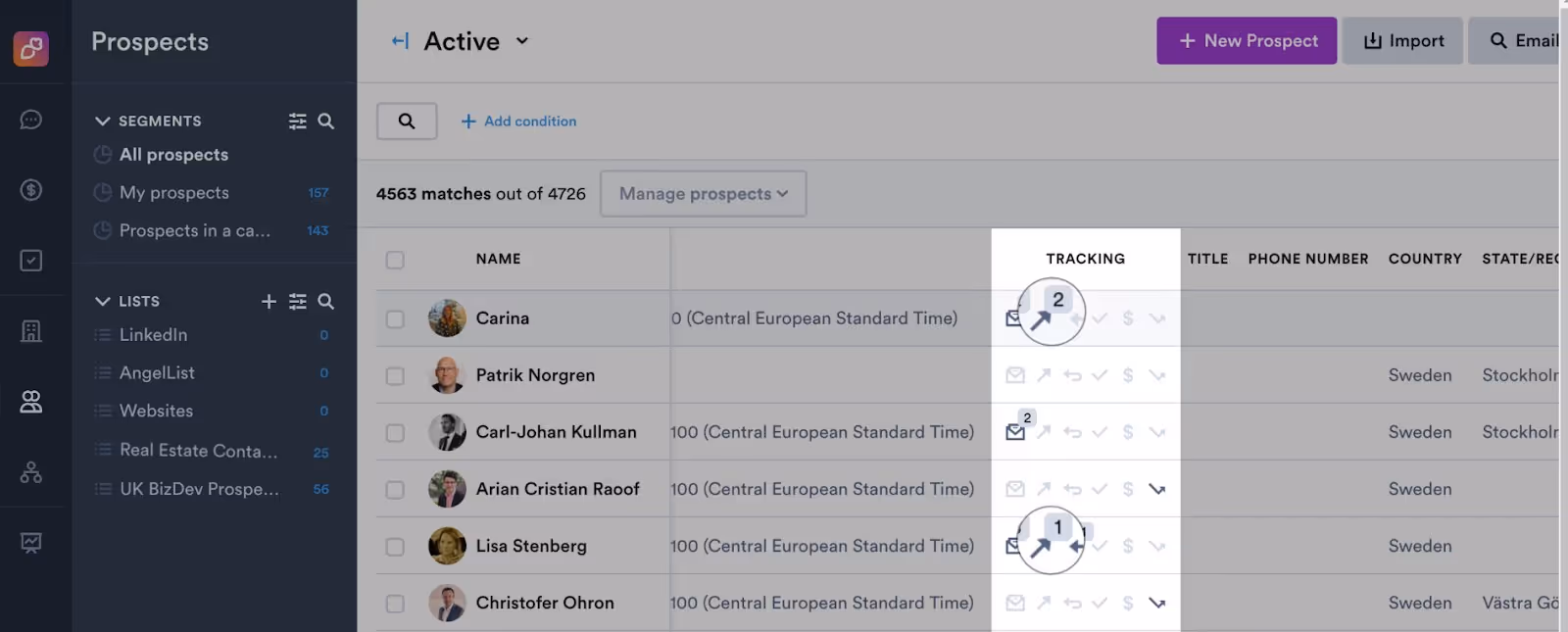This screenshot has height=632, width=1568.
Task: Search lists using the magnifier icon
Action: [x=326, y=301]
